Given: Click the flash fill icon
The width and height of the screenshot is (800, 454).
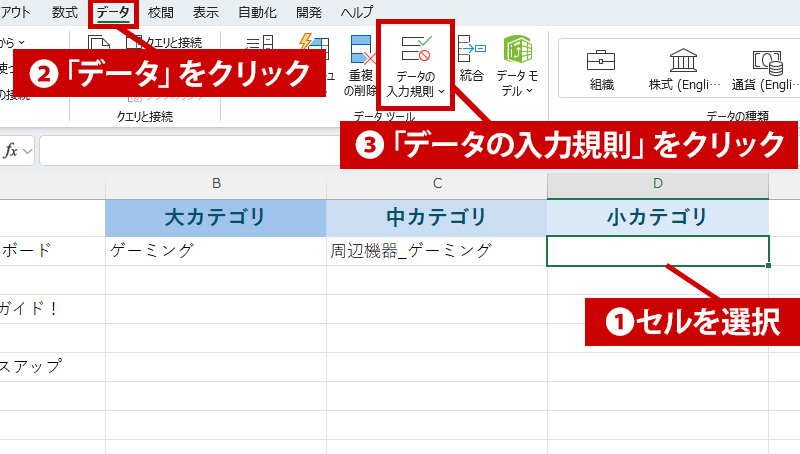Looking at the screenshot, I should (x=314, y=42).
